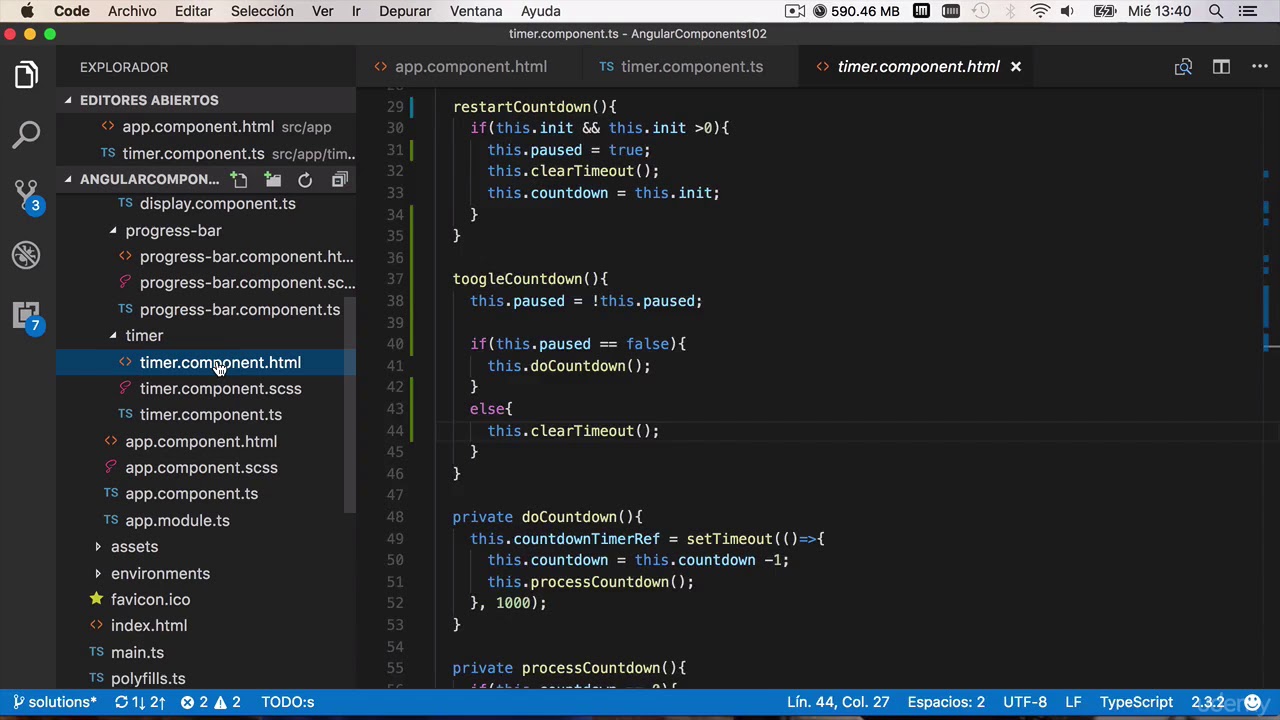Image resolution: width=1280 pixels, height=720 pixels.
Task: Open the Explorer view in activity bar
Action: point(26,75)
